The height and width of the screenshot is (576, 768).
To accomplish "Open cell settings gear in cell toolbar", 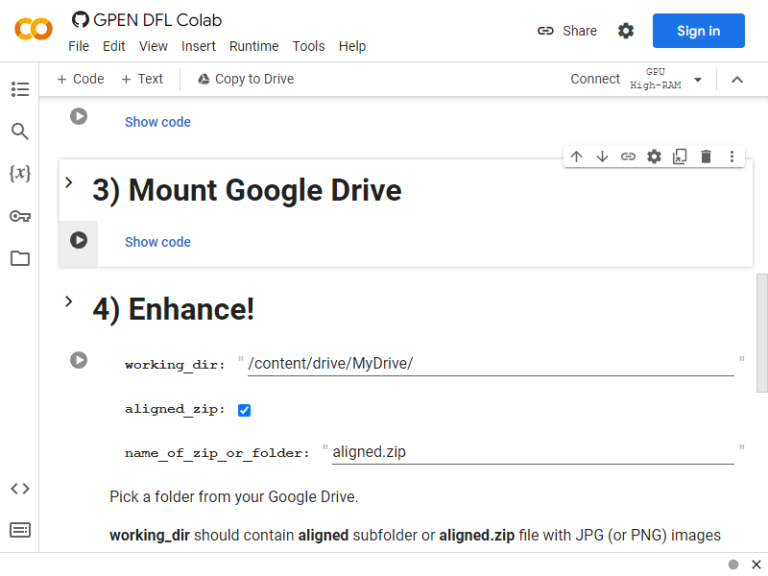I will pos(654,157).
